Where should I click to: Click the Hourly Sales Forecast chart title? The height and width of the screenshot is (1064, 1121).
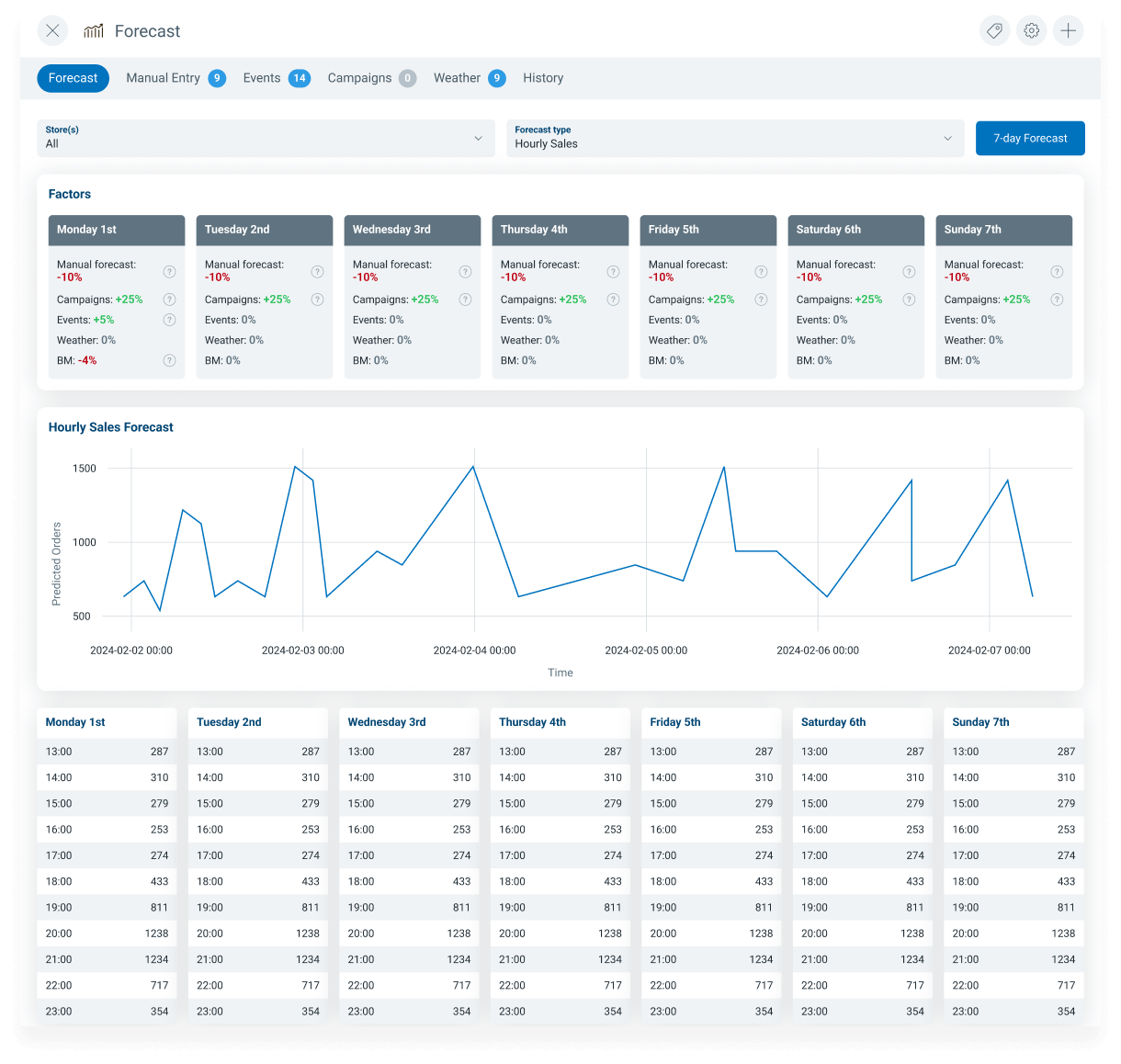click(111, 427)
